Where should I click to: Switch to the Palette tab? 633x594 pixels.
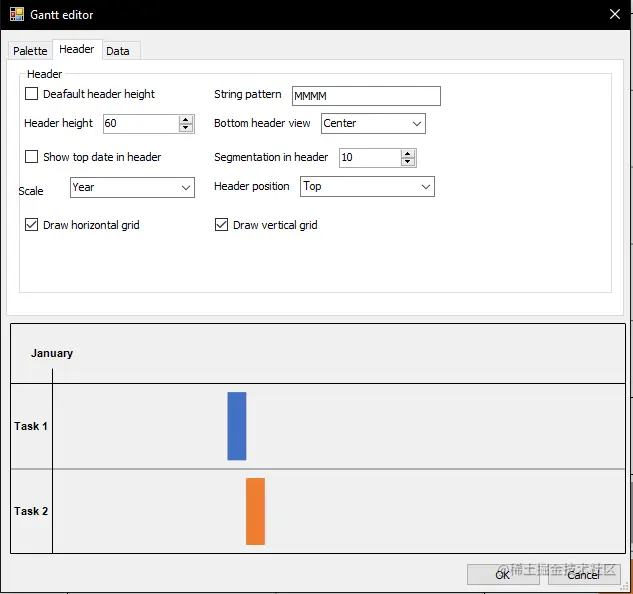click(30, 51)
